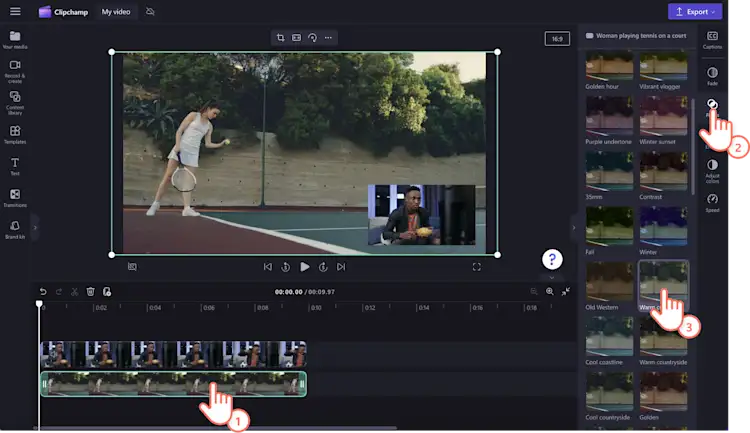Apply the Old Western filter
Image resolution: width=750 pixels, height=433 pixels.
(x=609, y=286)
